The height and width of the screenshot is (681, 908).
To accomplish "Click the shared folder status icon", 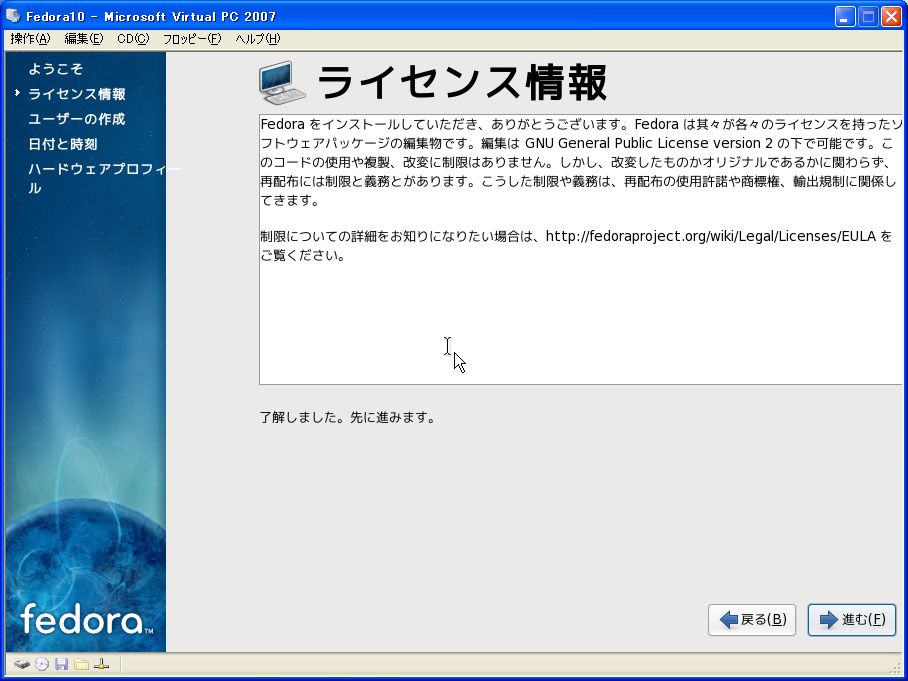I will [82, 664].
